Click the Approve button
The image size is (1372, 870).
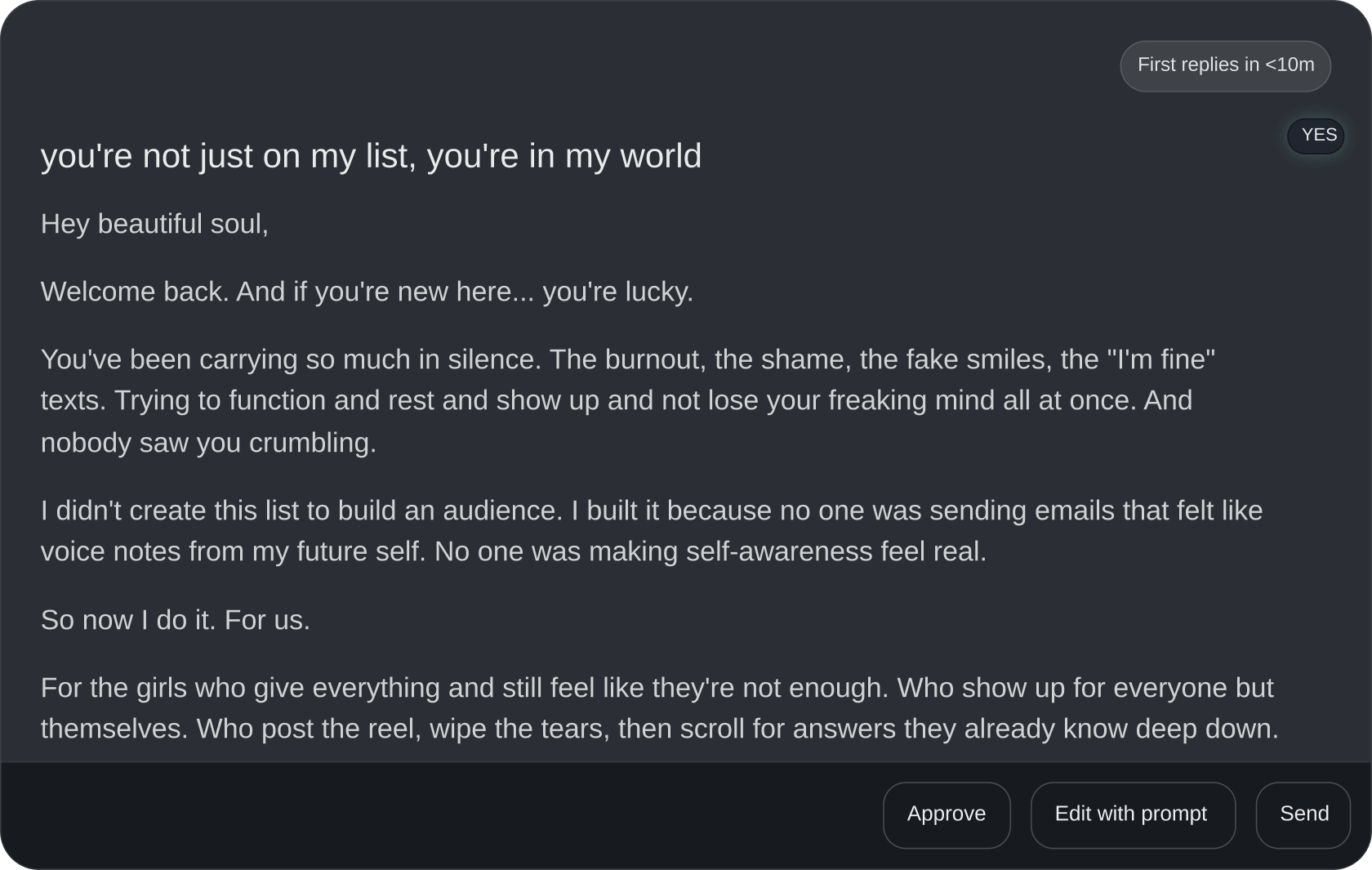coord(946,814)
